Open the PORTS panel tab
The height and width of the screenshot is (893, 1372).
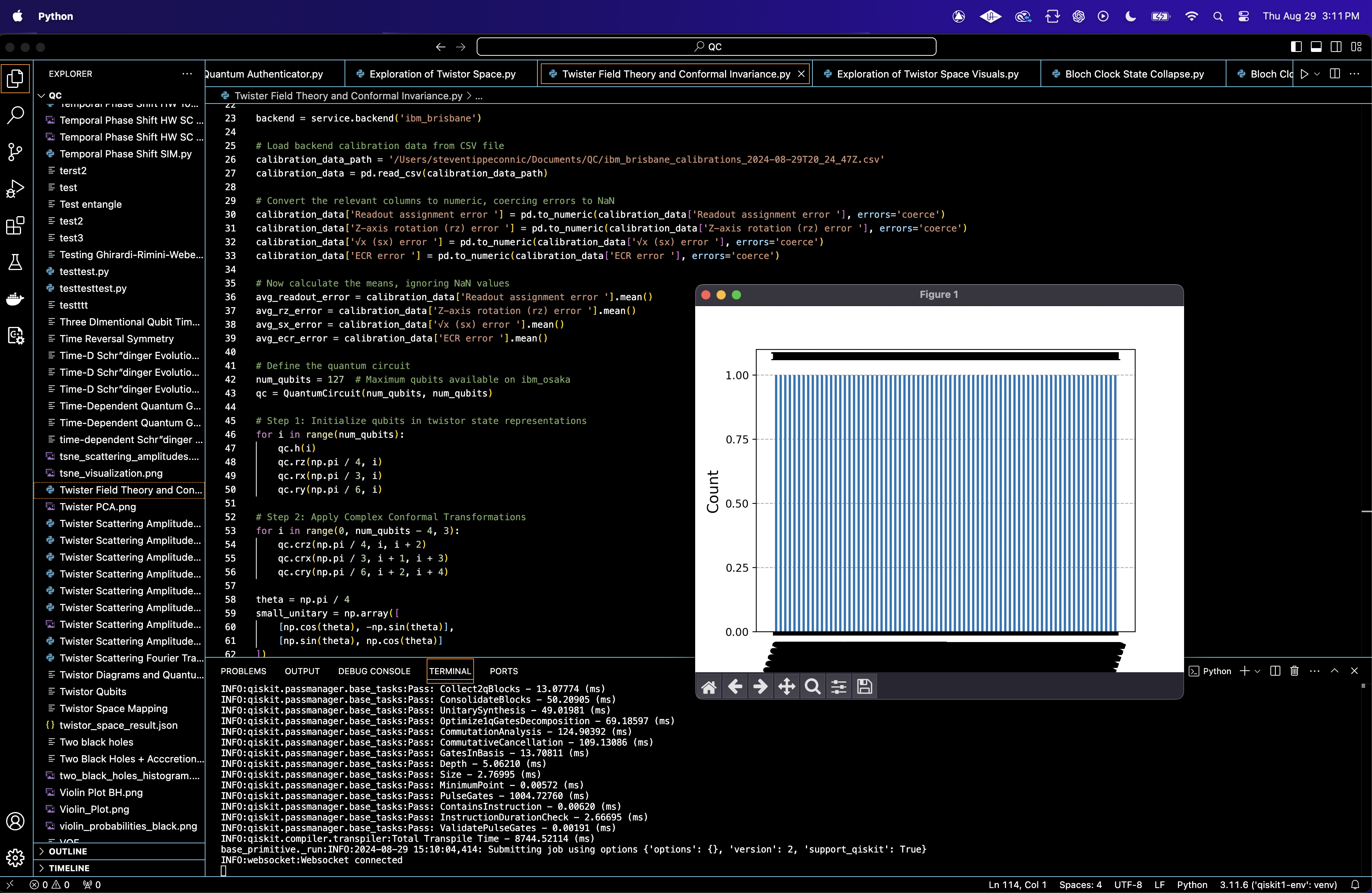tap(504, 671)
